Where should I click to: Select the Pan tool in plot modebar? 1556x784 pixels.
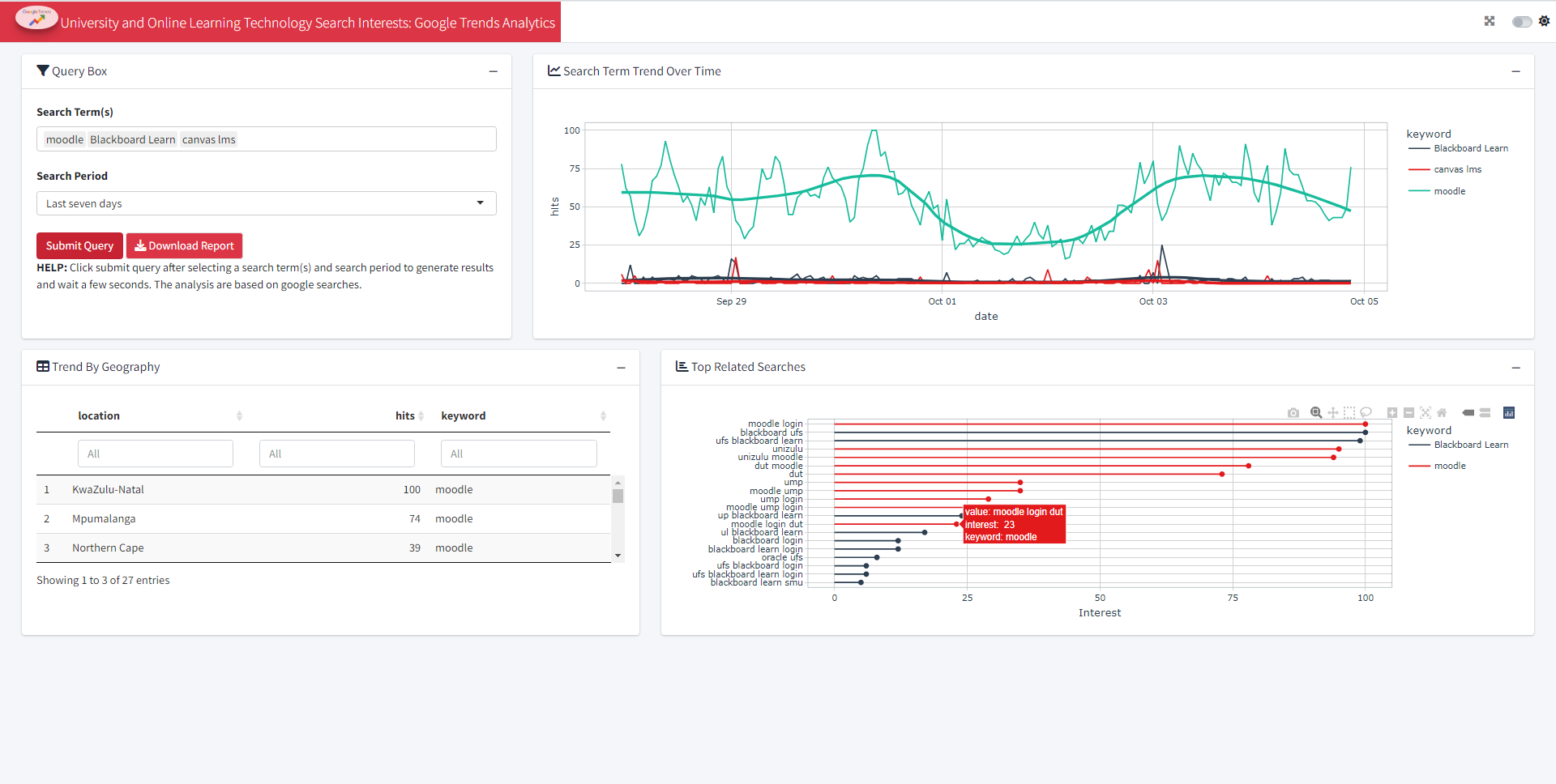click(1332, 413)
